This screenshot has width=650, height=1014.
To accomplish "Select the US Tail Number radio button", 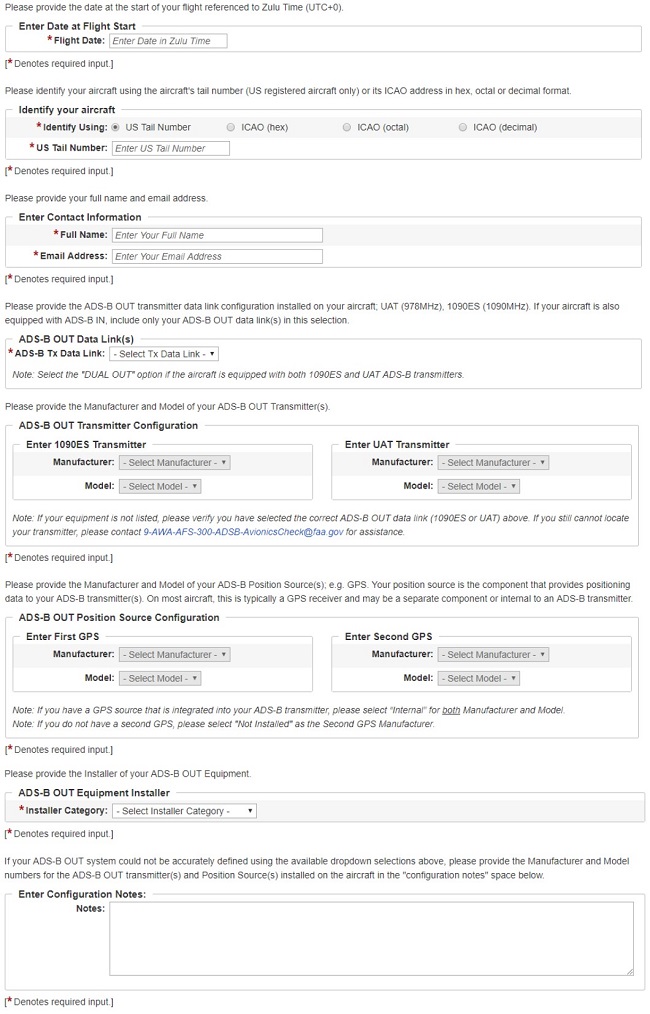I will coord(116,127).
